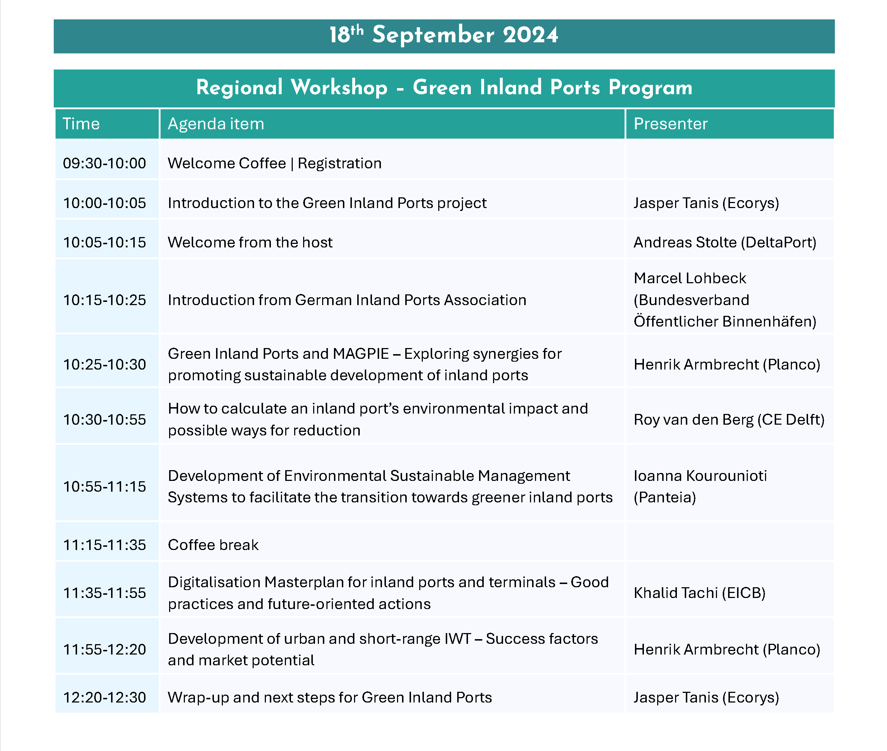Click the MAGPIE synergies agenda item
Viewport: 887px width, 751px height.
[x=364, y=365]
